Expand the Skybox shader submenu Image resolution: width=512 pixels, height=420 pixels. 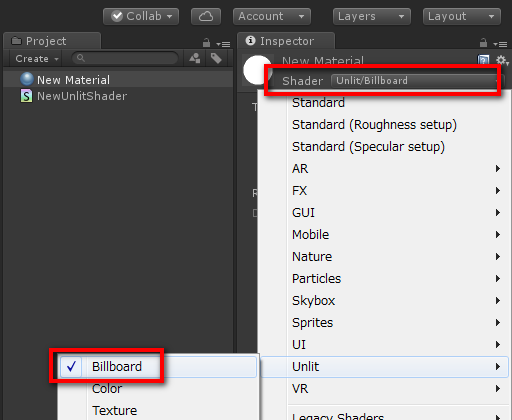tap(383, 301)
